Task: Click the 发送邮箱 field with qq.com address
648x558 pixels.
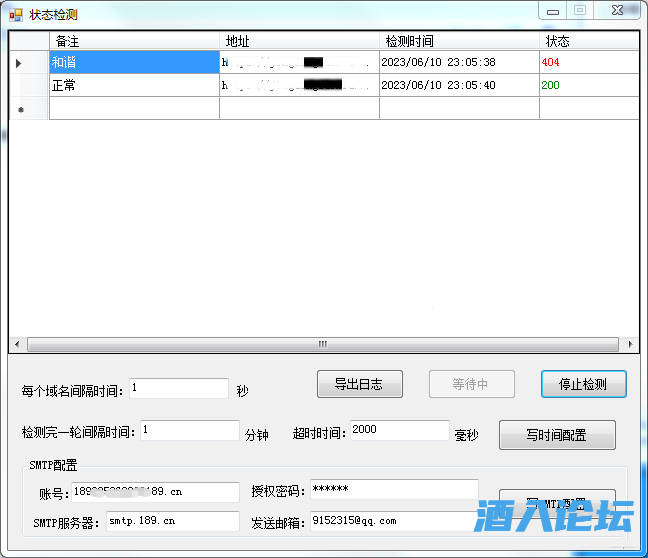Action: (x=394, y=521)
